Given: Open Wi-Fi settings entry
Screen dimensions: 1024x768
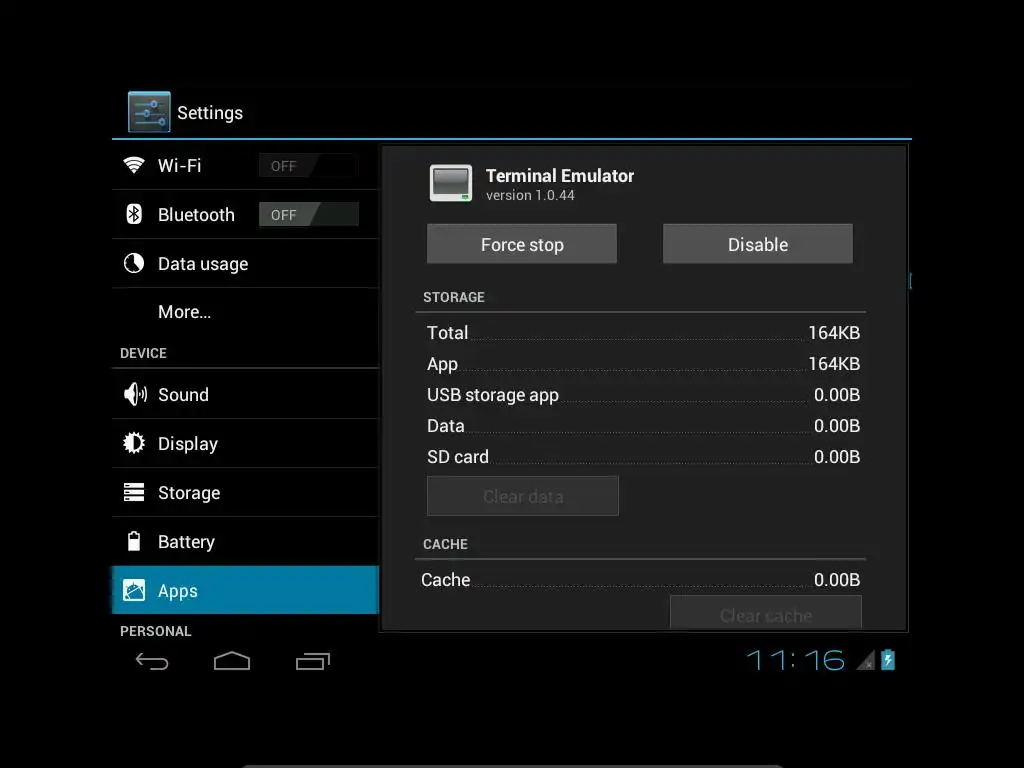Looking at the screenshot, I should coord(246,165).
